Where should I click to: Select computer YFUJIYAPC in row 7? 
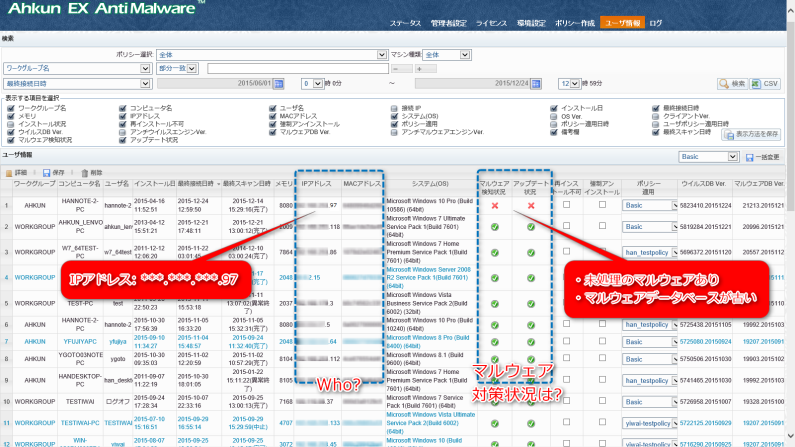pyautogui.click(x=80, y=342)
